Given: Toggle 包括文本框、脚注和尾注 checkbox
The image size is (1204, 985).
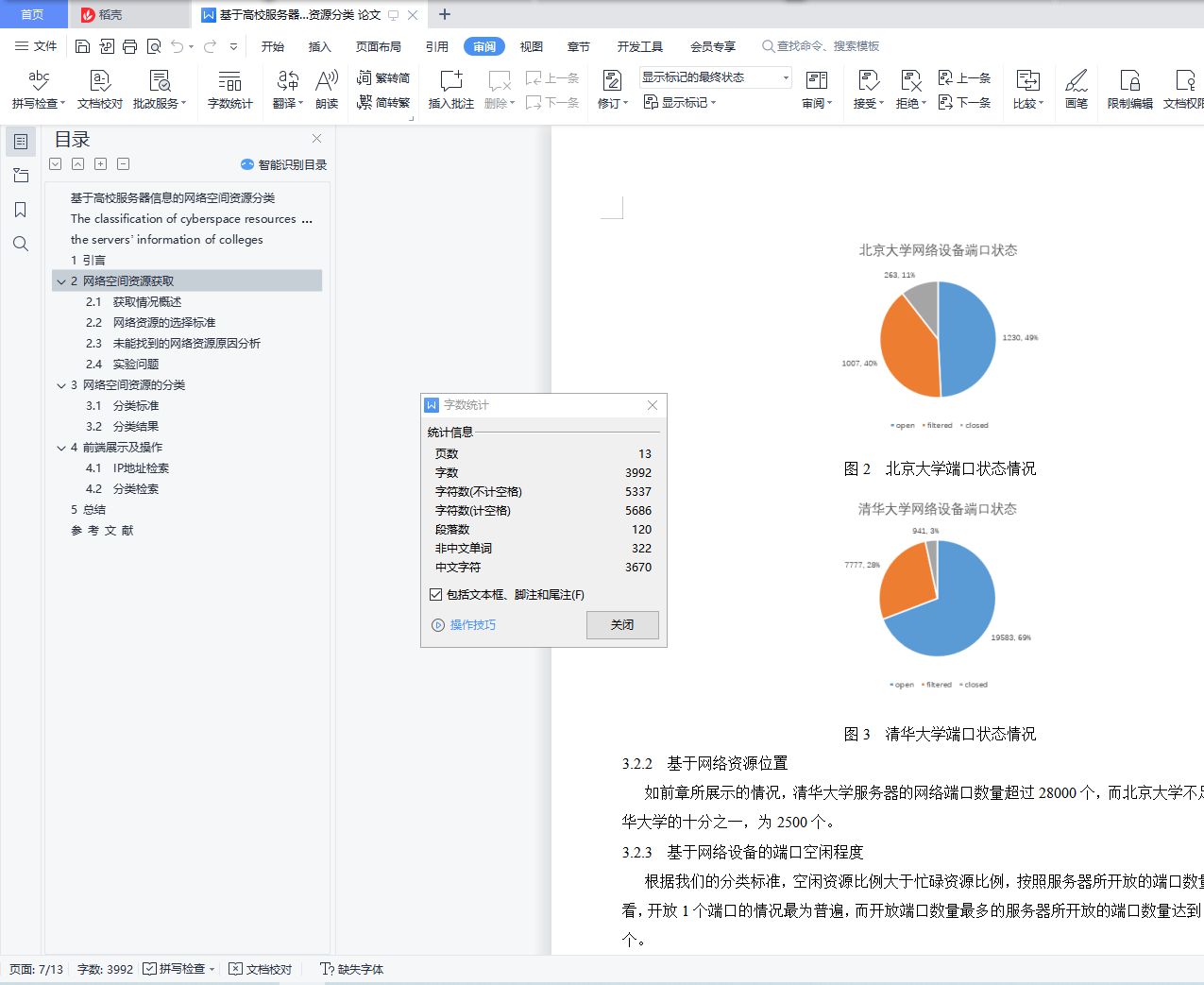Looking at the screenshot, I should point(435,595).
